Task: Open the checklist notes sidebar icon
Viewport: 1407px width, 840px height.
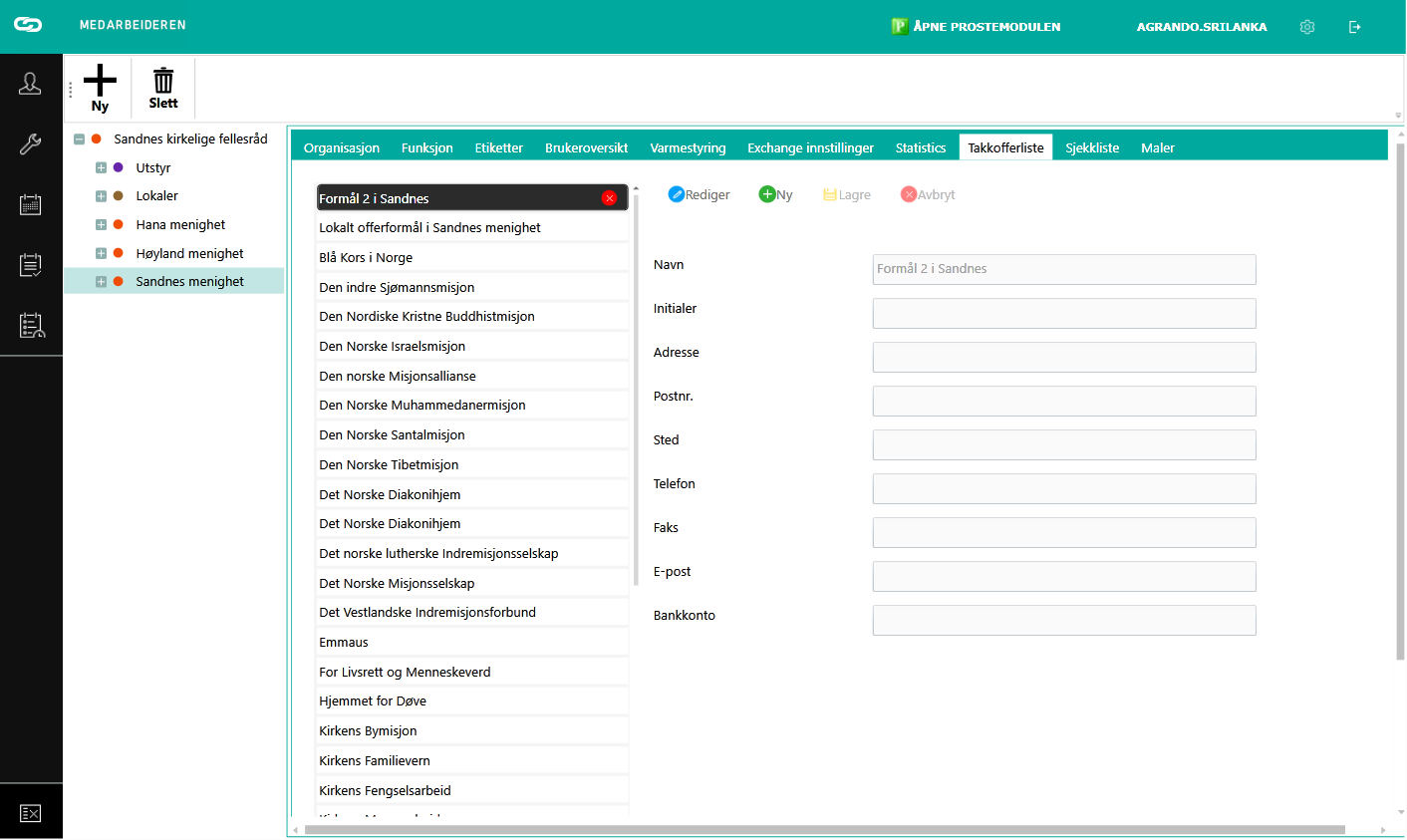Action: pyautogui.click(x=30, y=264)
